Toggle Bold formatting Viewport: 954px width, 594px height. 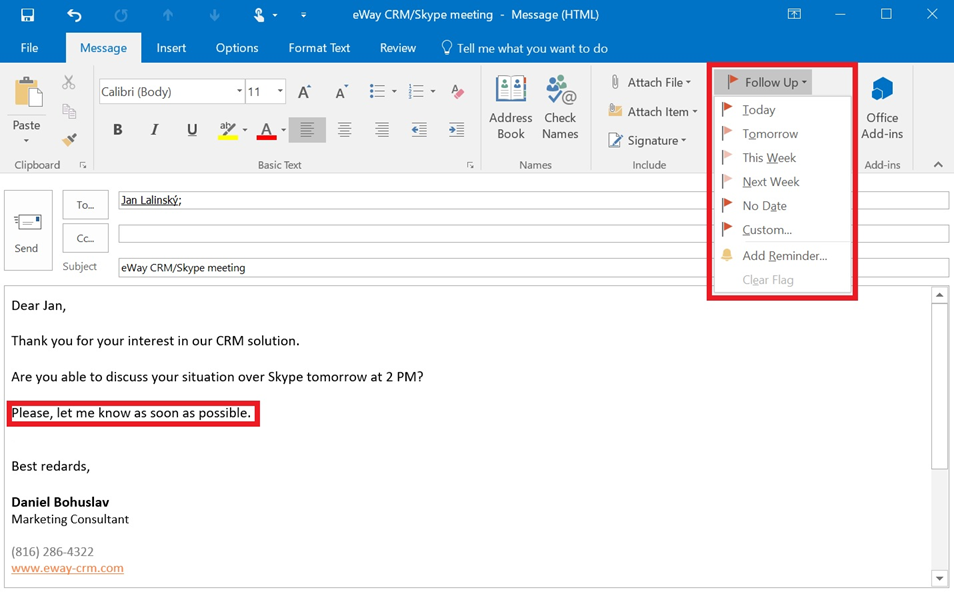[118, 130]
